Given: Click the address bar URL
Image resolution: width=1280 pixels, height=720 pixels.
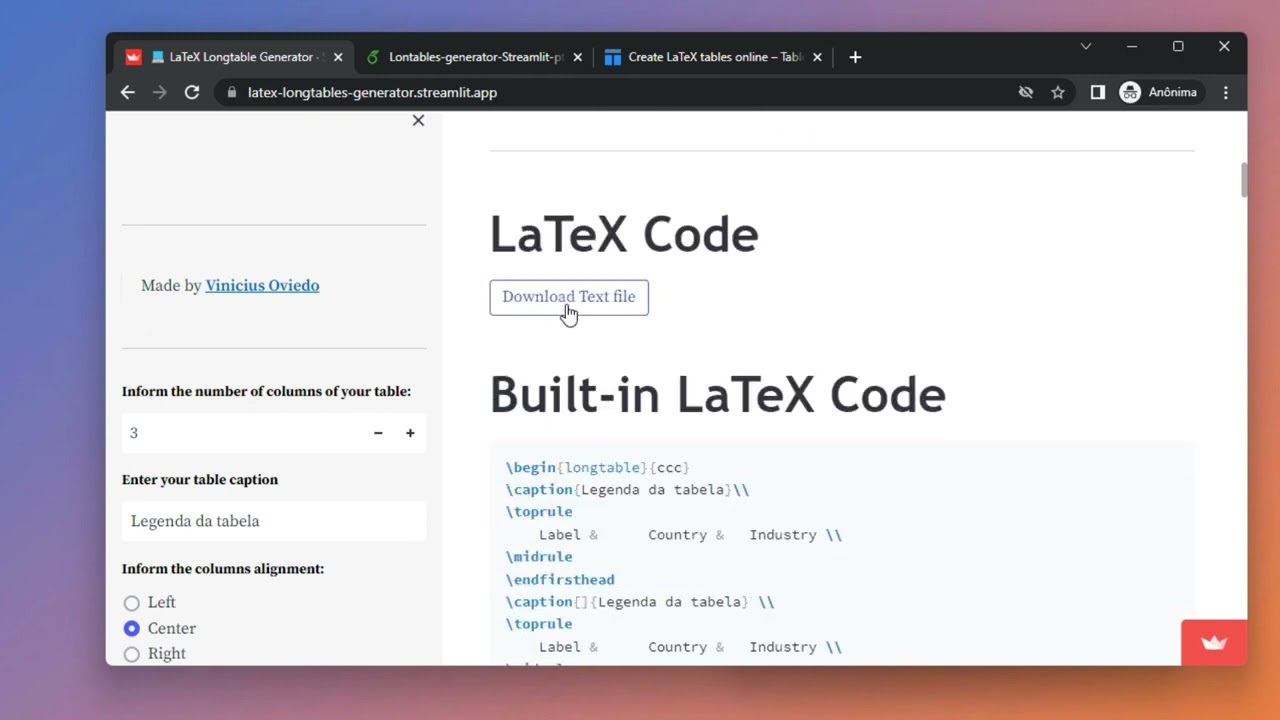Looking at the screenshot, I should pyautogui.click(x=372, y=92).
